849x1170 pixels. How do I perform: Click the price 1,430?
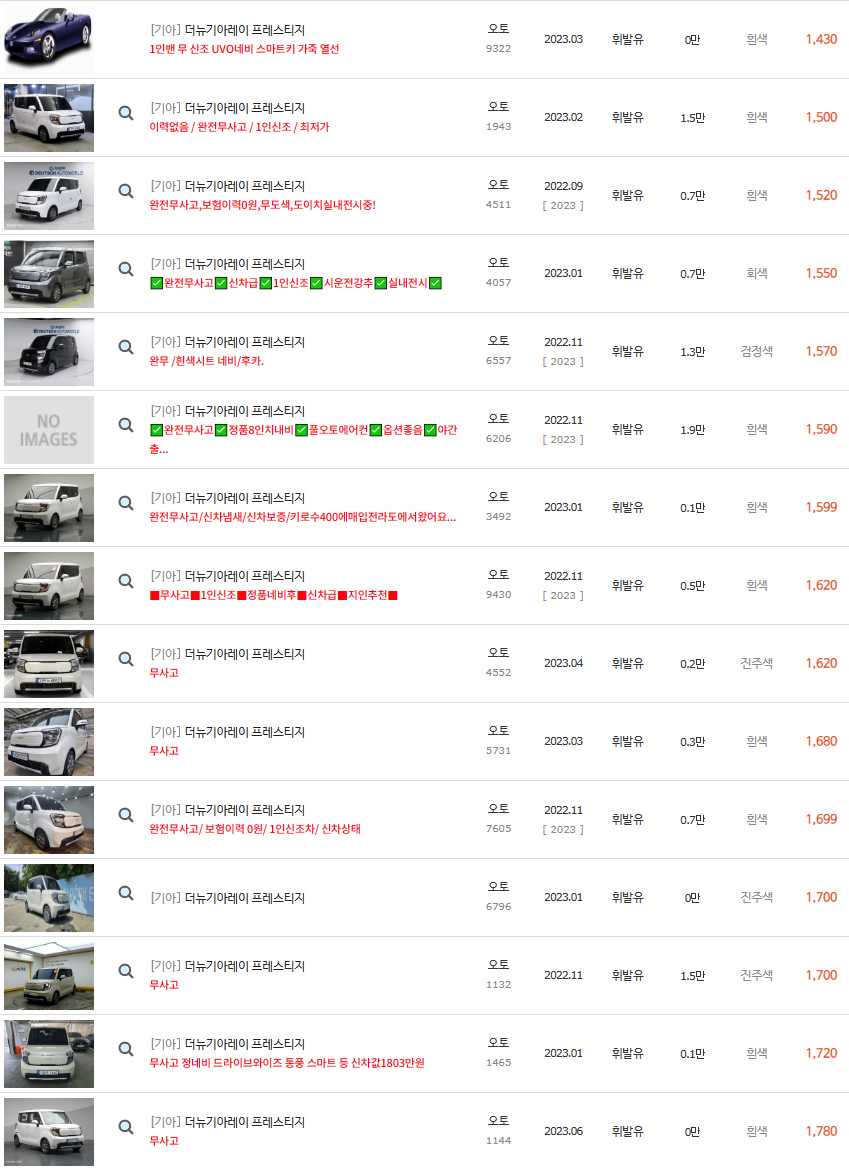[x=821, y=40]
